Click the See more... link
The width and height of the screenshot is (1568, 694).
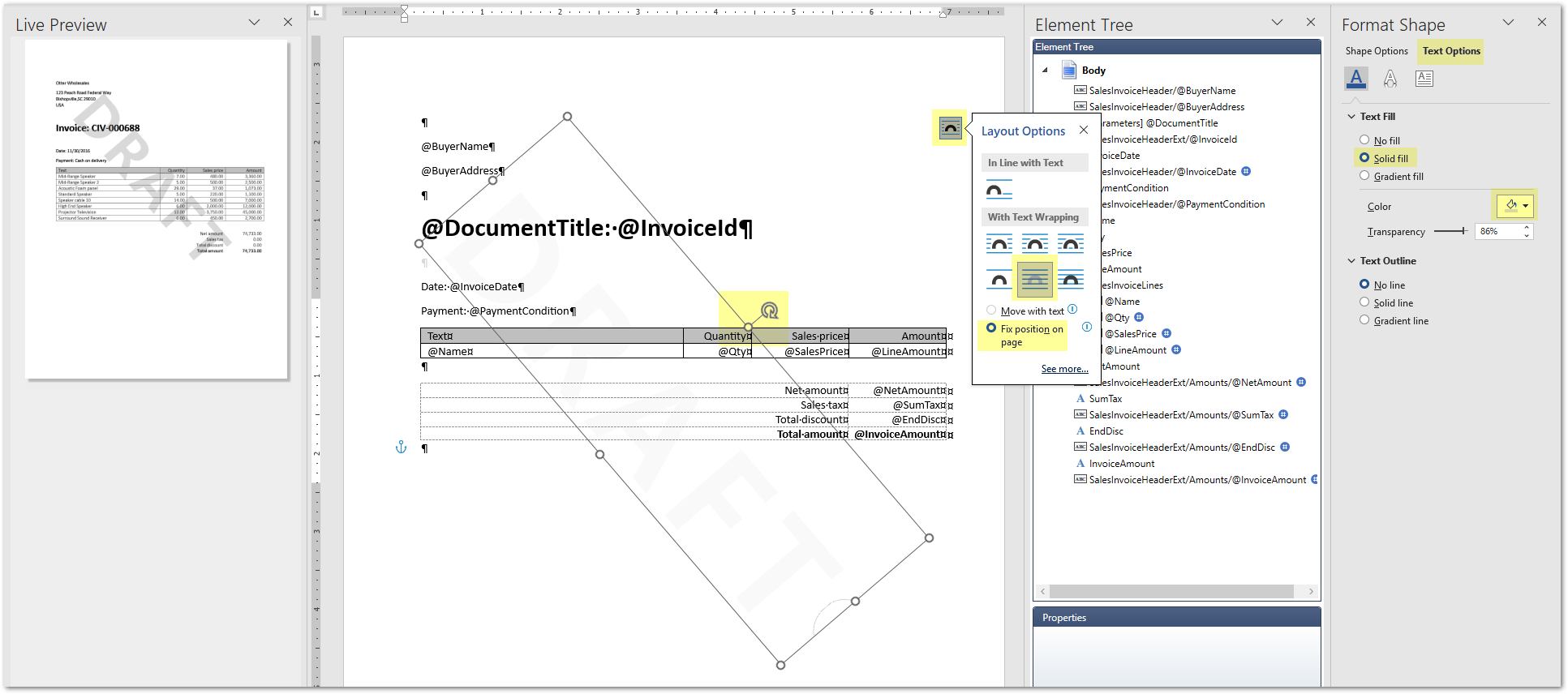click(x=1064, y=369)
